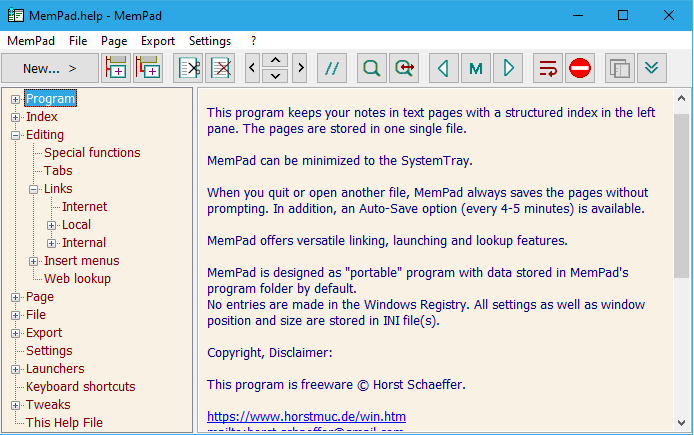Add a new sub-page icon
The image size is (694, 435).
pyautogui.click(x=148, y=68)
